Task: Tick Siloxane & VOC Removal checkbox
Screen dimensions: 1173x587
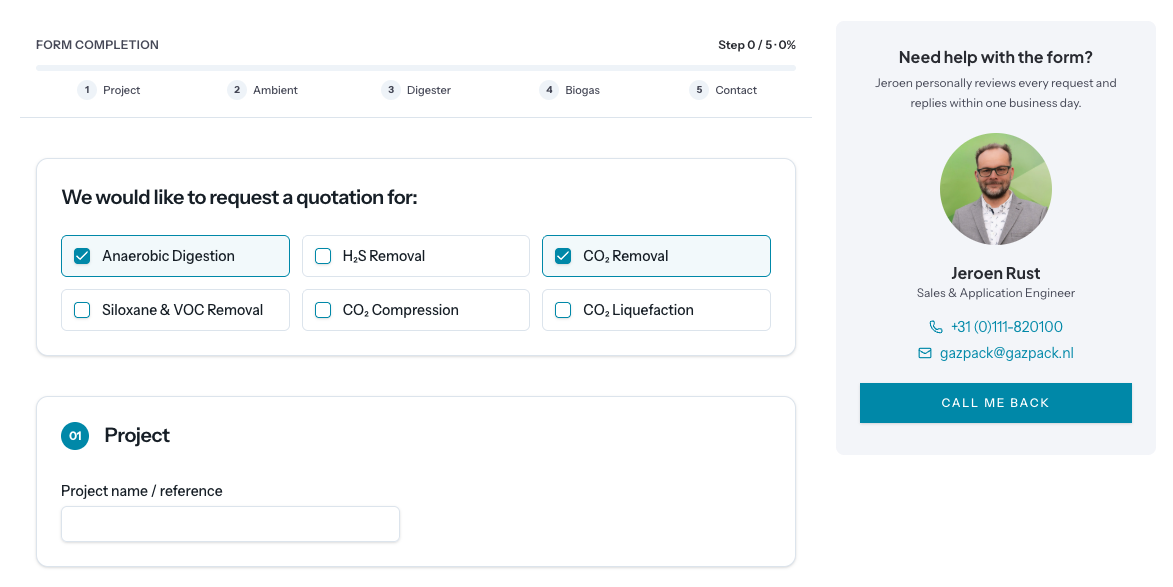Action: (82, 310)
